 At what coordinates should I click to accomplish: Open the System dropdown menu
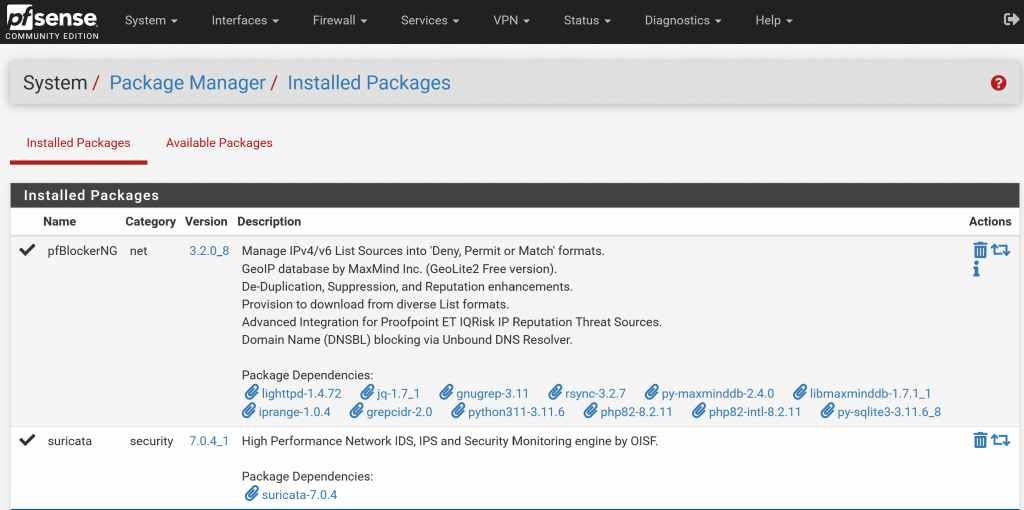coord(151,20)
